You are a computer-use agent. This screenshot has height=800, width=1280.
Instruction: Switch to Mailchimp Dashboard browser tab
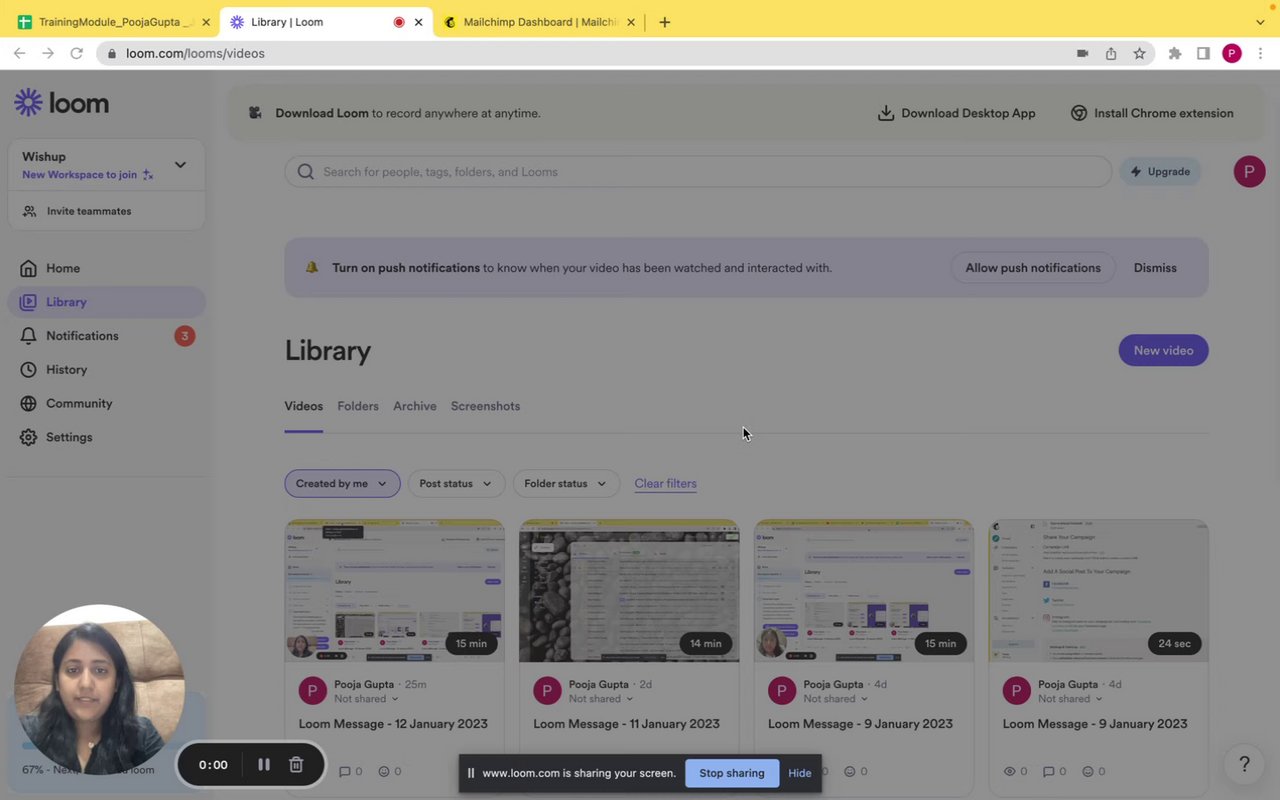(x=540, y=22)
